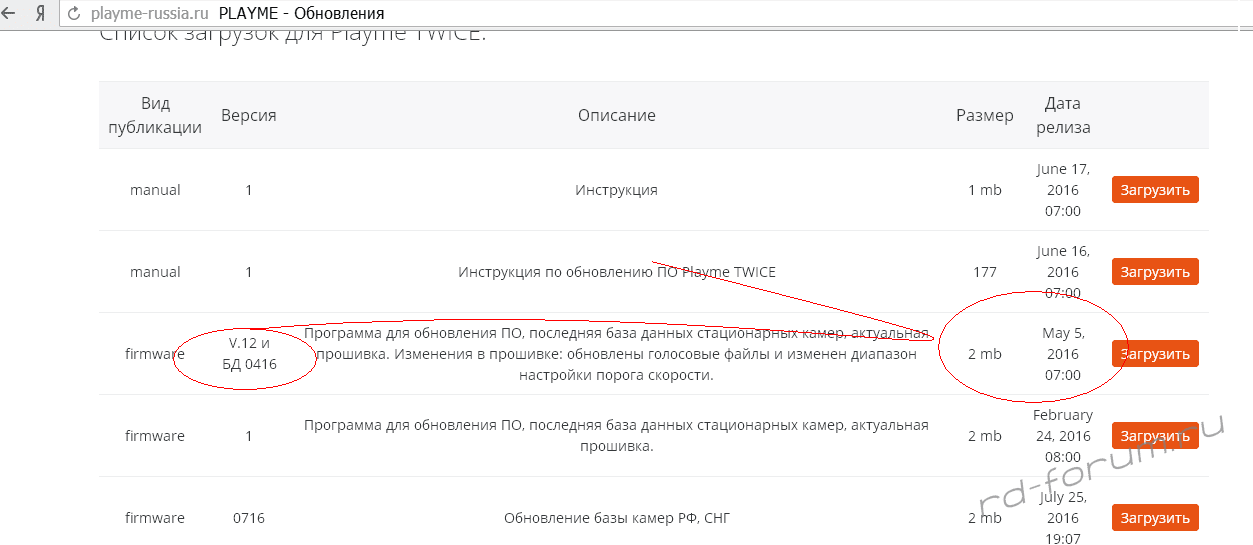Open the Yandex "Я" home icon
The image size is (1253, 545).
point(40,14)
